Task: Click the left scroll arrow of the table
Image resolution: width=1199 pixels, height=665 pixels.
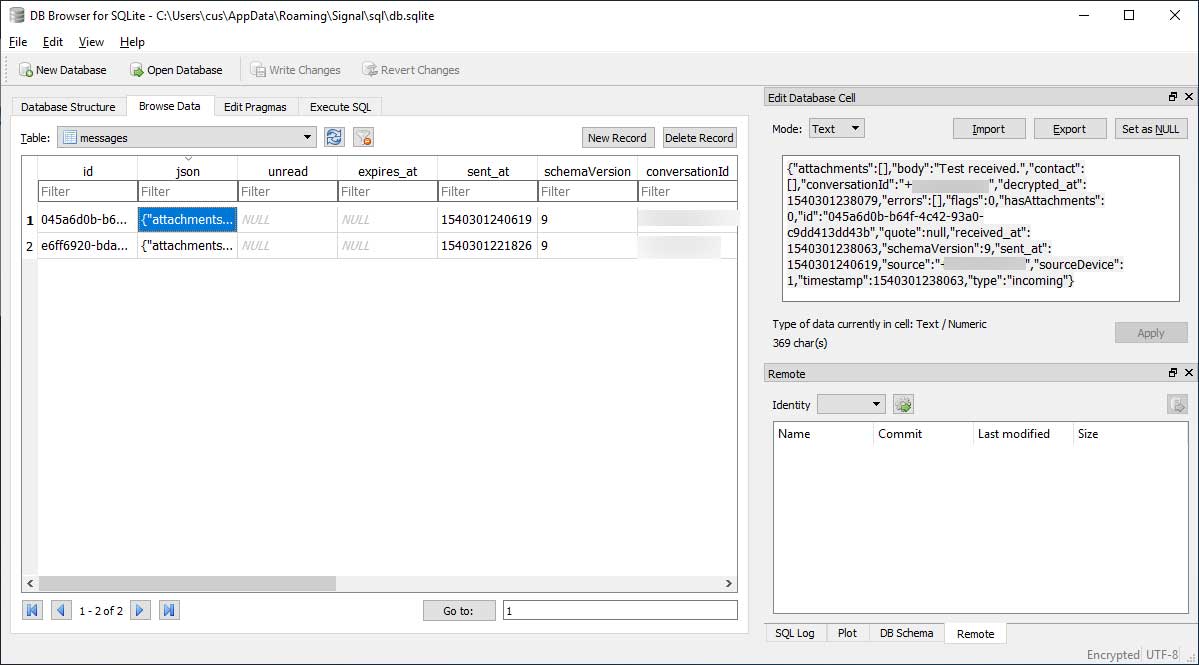Action: [30, 583]
